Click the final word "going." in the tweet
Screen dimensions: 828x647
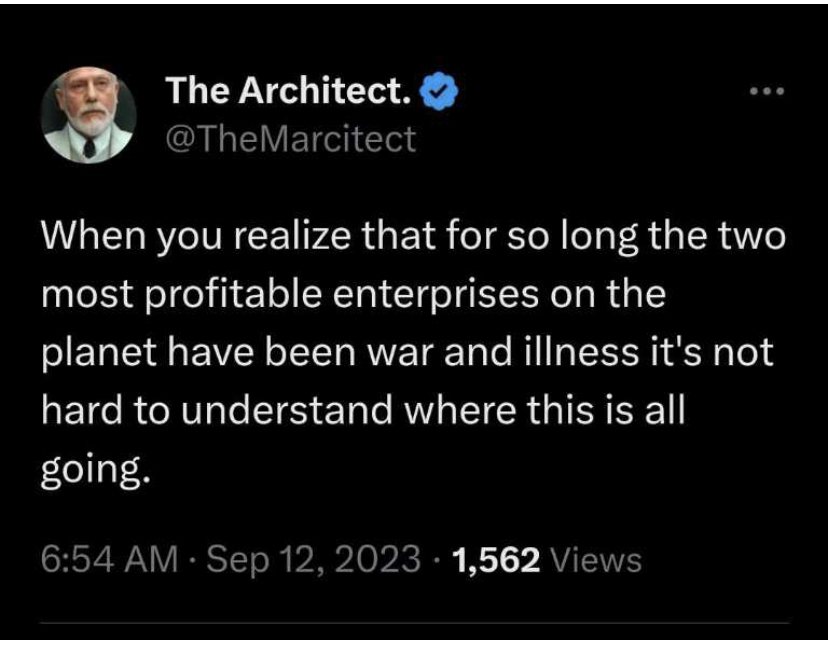pos(95,469)
